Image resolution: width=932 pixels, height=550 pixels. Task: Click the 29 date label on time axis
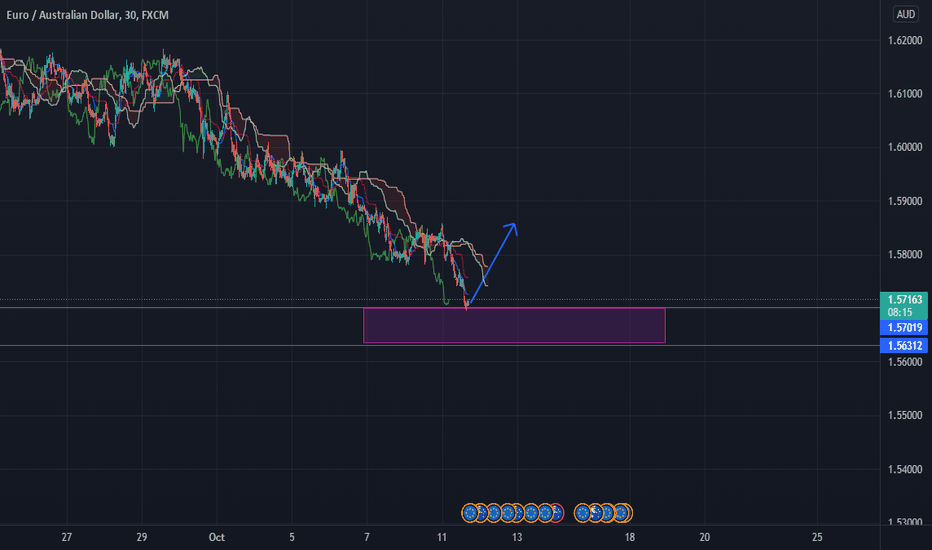point(141,538)
